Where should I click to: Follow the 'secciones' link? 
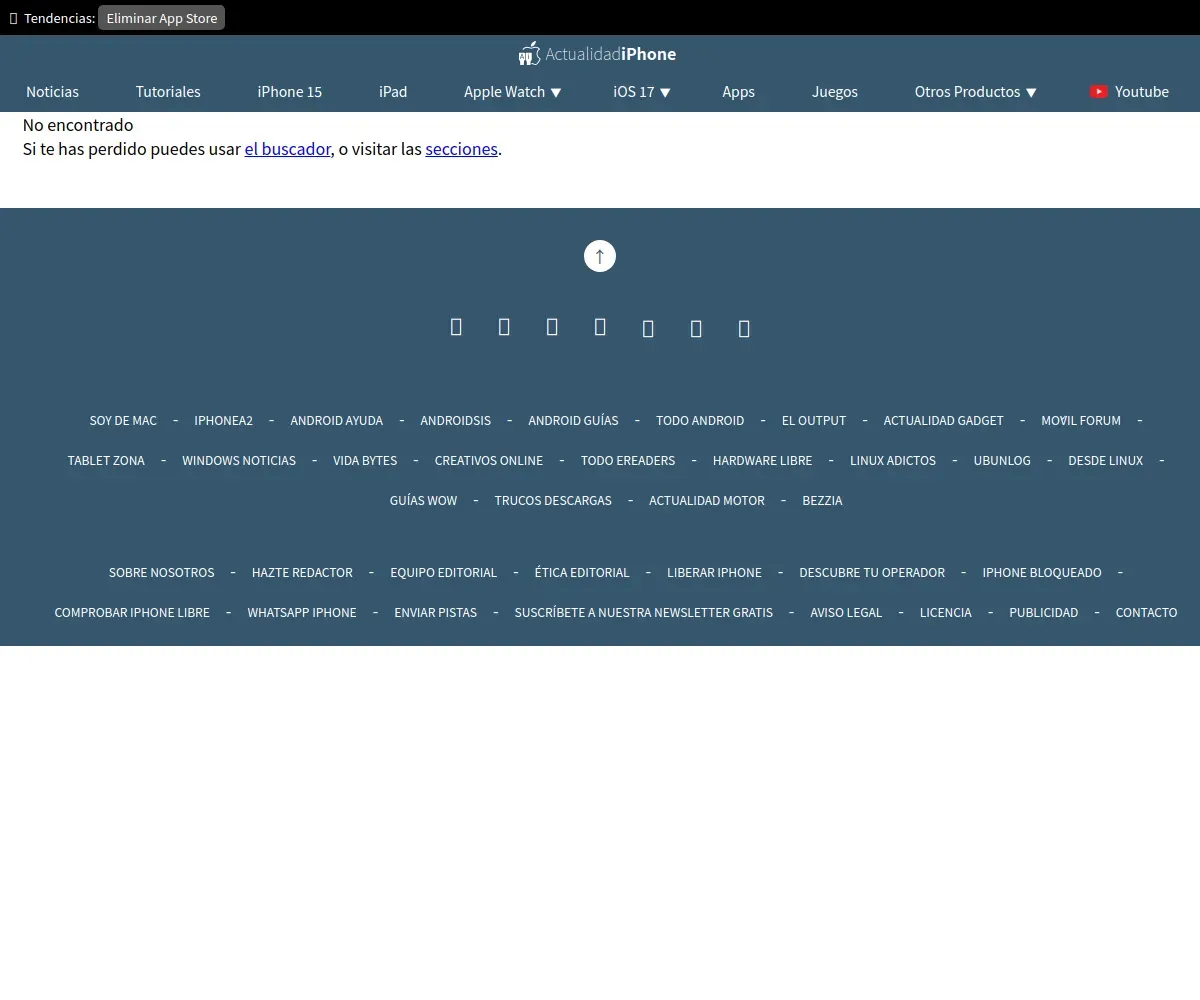pos(461,149)
